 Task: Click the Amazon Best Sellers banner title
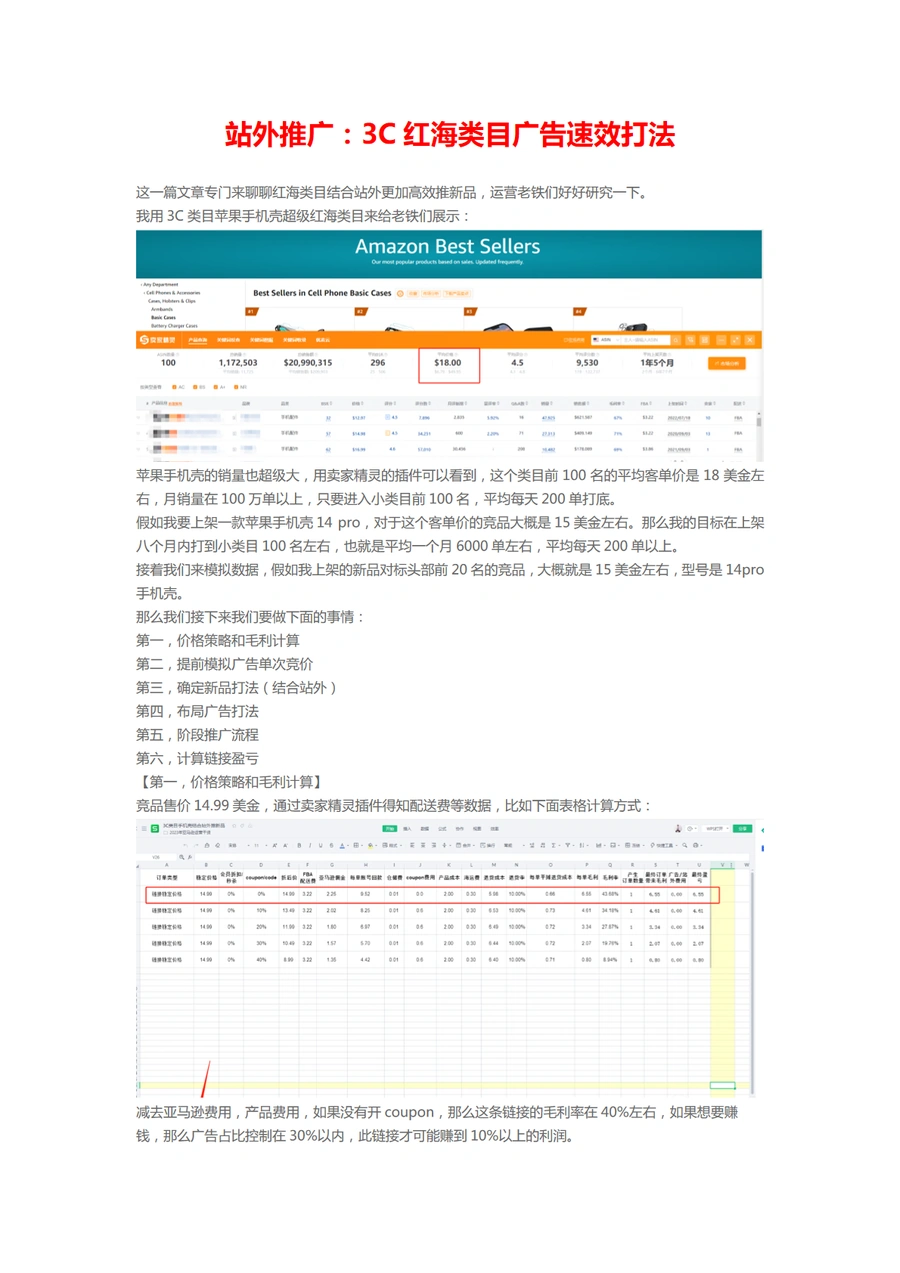[448, 246]
